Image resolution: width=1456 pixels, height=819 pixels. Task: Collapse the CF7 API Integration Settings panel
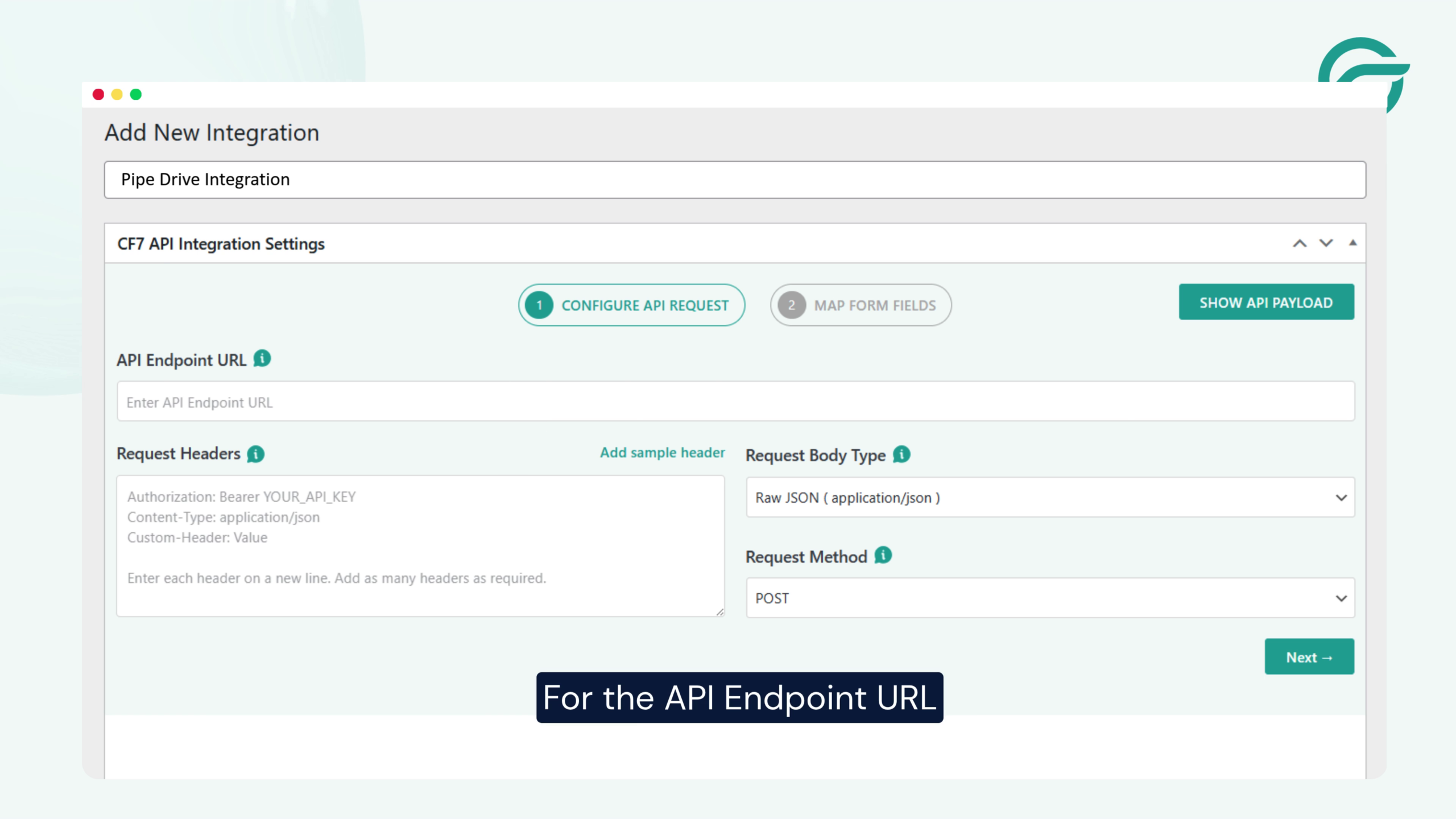point(1353,243)
